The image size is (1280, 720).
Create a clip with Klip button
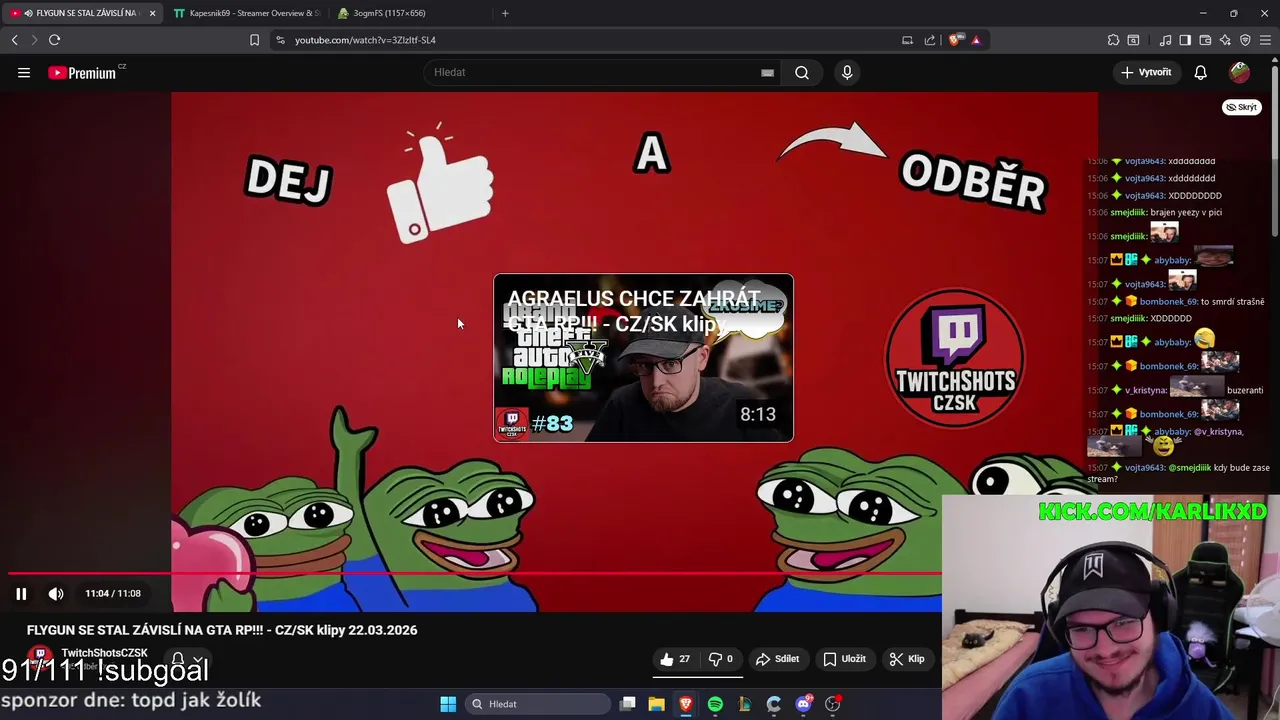pos(907,659)
